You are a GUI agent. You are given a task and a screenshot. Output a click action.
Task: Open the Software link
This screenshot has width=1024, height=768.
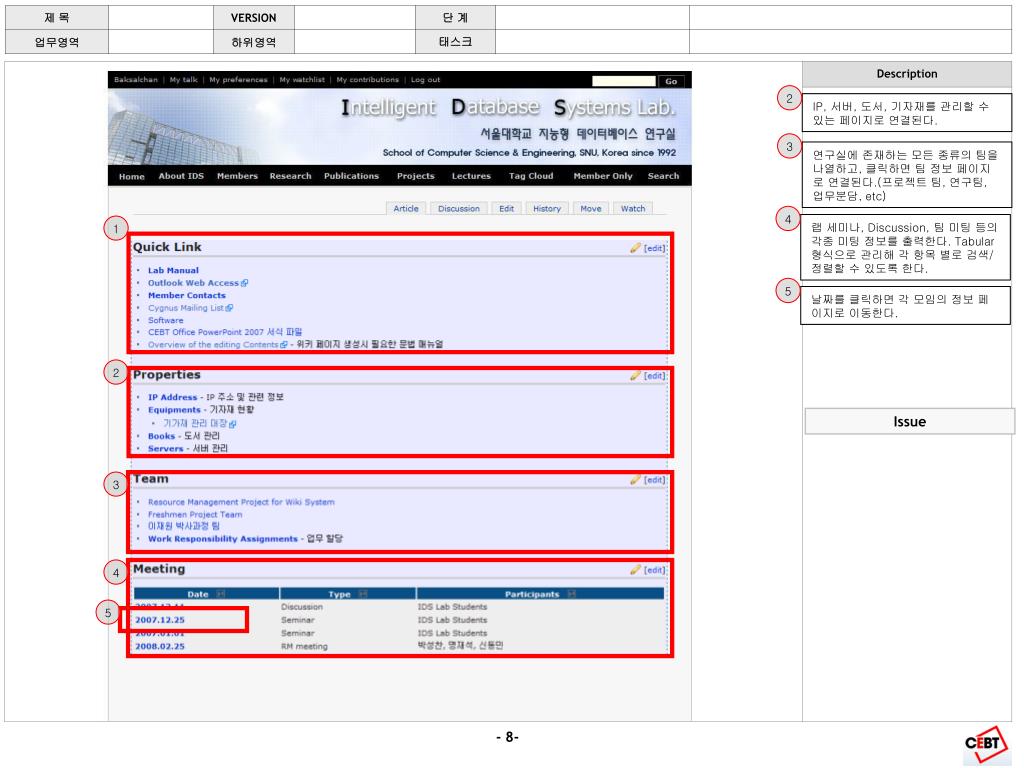click(x=166, y=321)
